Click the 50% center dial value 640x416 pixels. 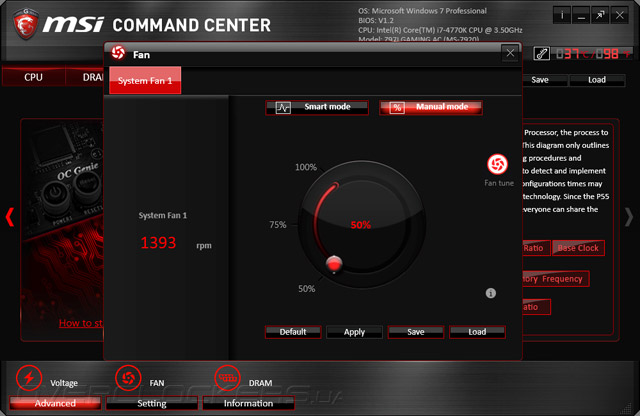pyautogui.click(x=361, y=225)
